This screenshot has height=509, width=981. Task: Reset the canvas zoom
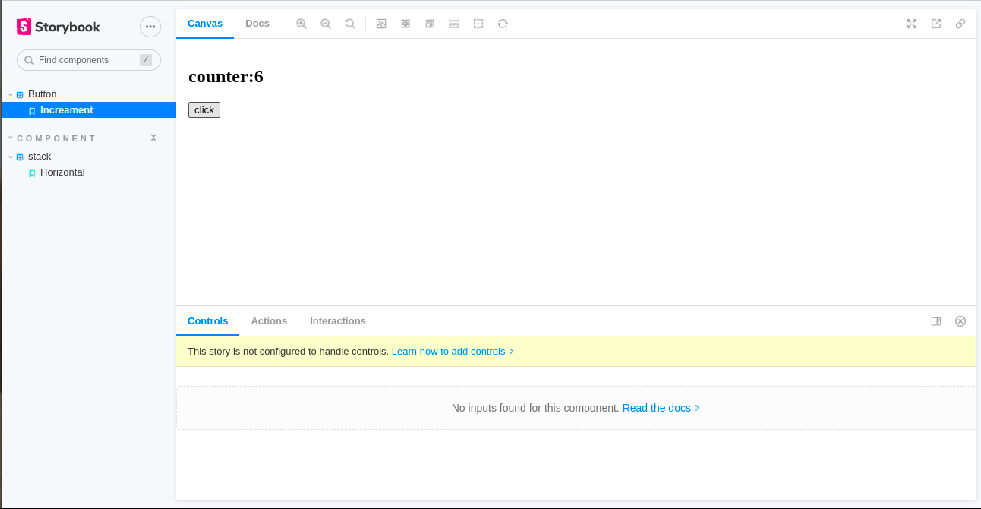(x=350, y=24)
